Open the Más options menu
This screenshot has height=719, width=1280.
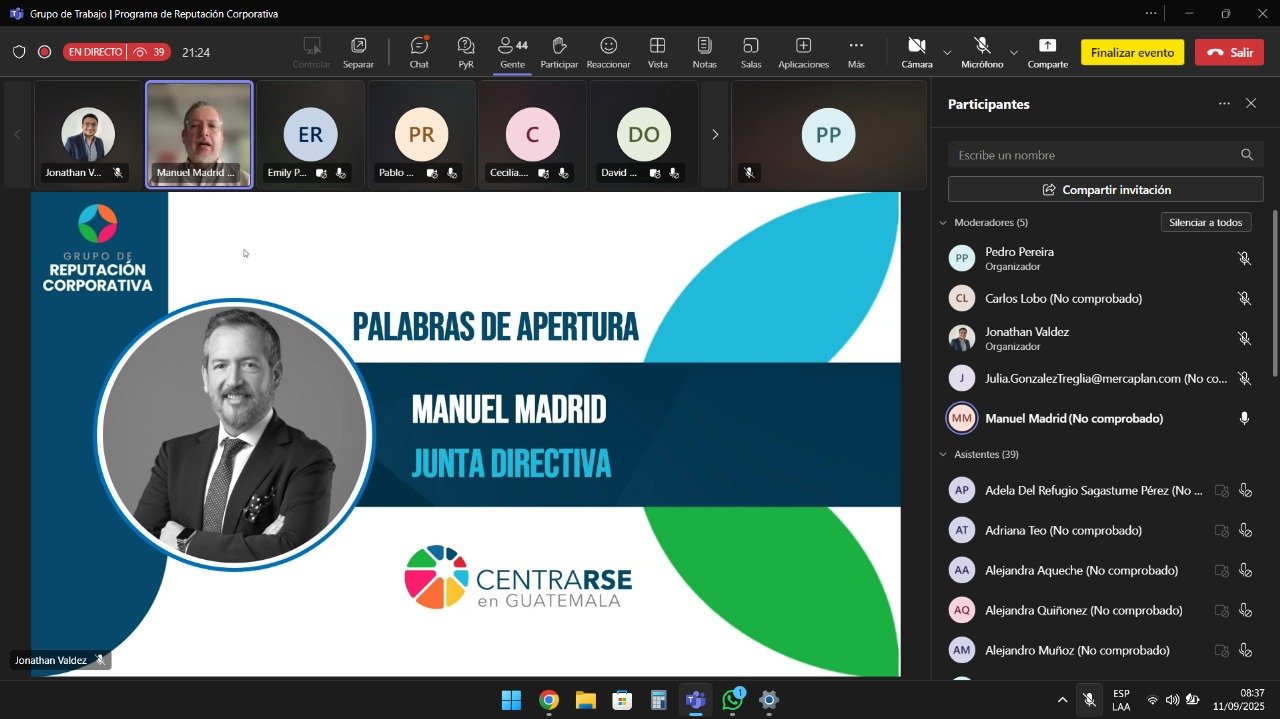(856, 52)
